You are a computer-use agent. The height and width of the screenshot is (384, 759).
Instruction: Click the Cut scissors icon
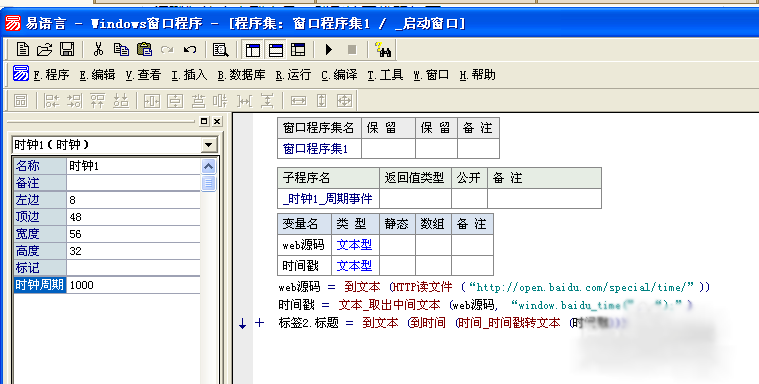click(x=98, y=49)
